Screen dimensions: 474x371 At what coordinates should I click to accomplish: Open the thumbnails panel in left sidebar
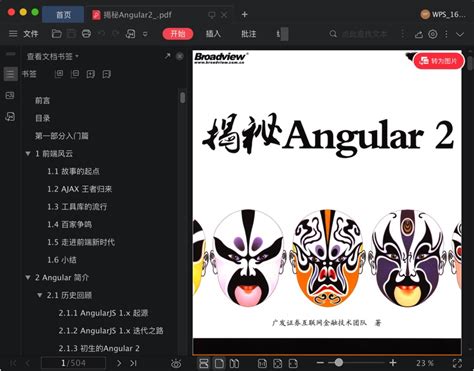click(x=10, y=96)
